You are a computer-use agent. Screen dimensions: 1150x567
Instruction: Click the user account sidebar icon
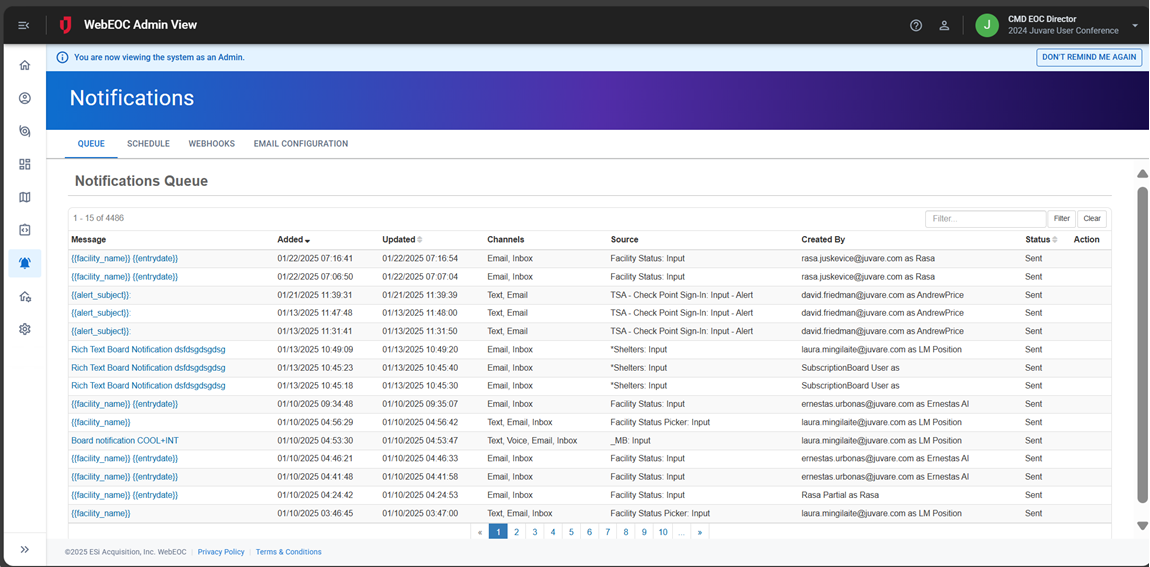[x=25, y=98]
